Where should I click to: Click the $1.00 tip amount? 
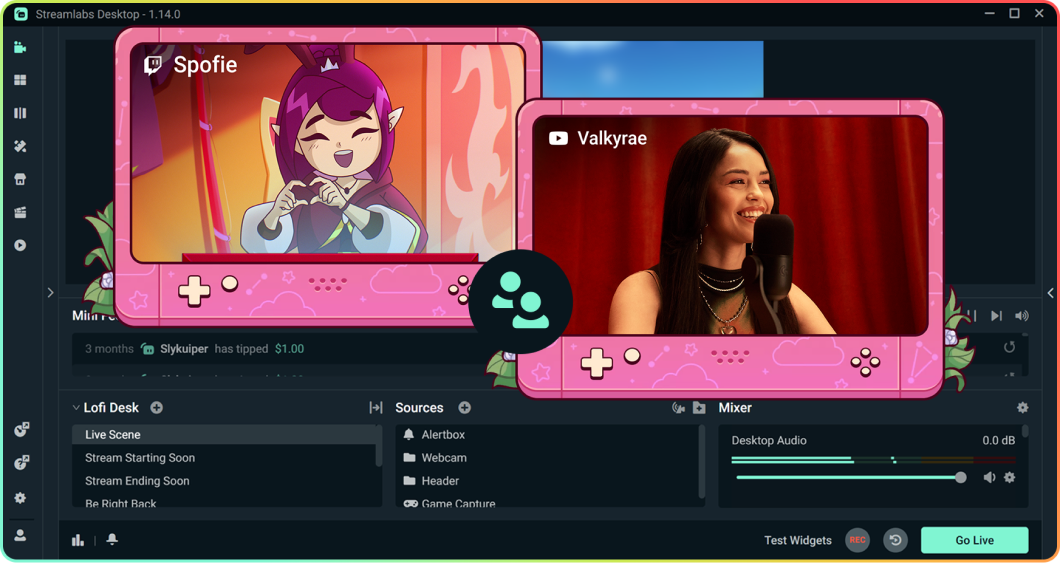[289, 349]
